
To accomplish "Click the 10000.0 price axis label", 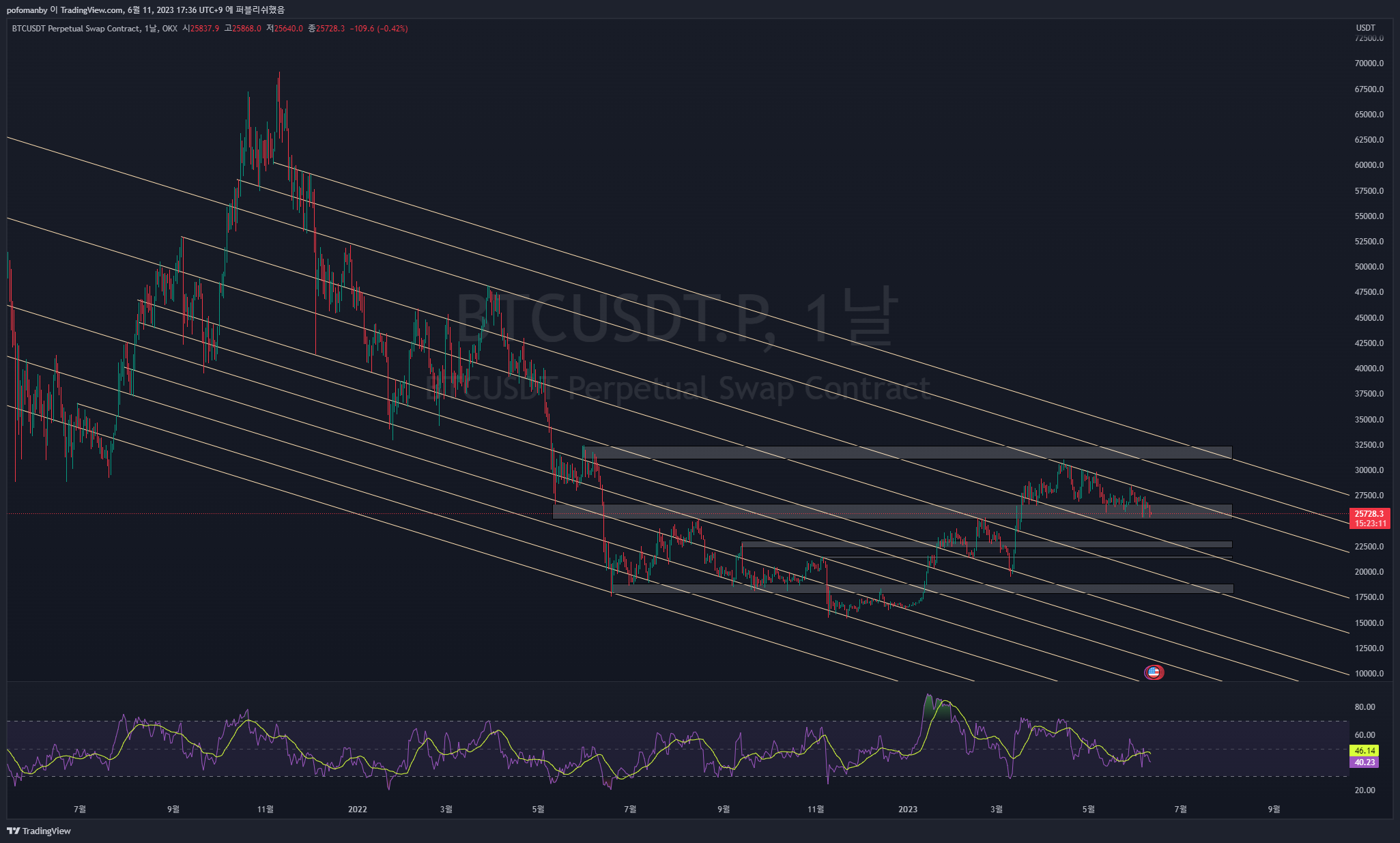I will (1369, 674).
